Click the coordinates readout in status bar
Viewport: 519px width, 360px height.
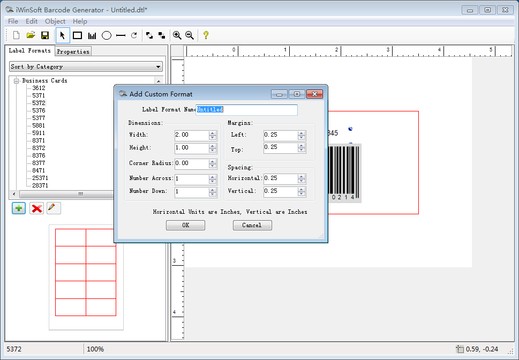[482, 349]
